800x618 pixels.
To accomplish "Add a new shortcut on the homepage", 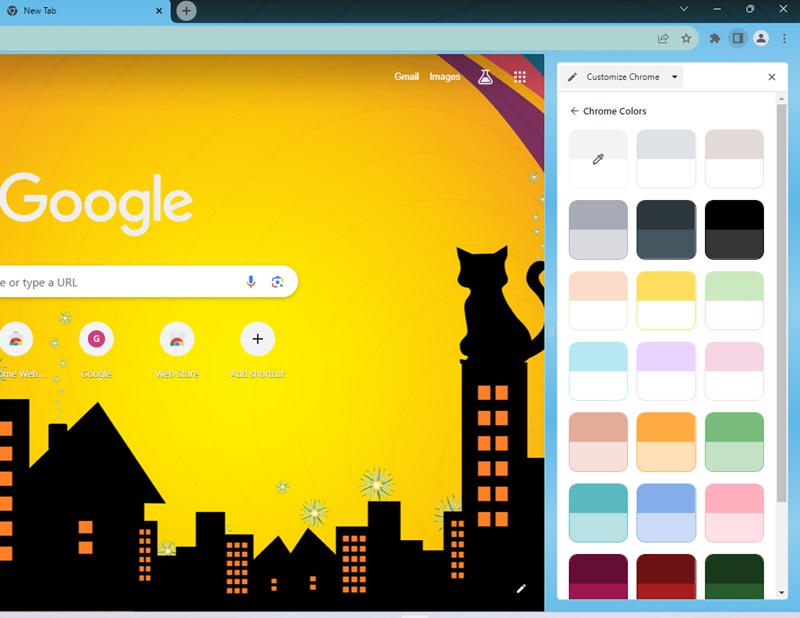I will [257, 340].
